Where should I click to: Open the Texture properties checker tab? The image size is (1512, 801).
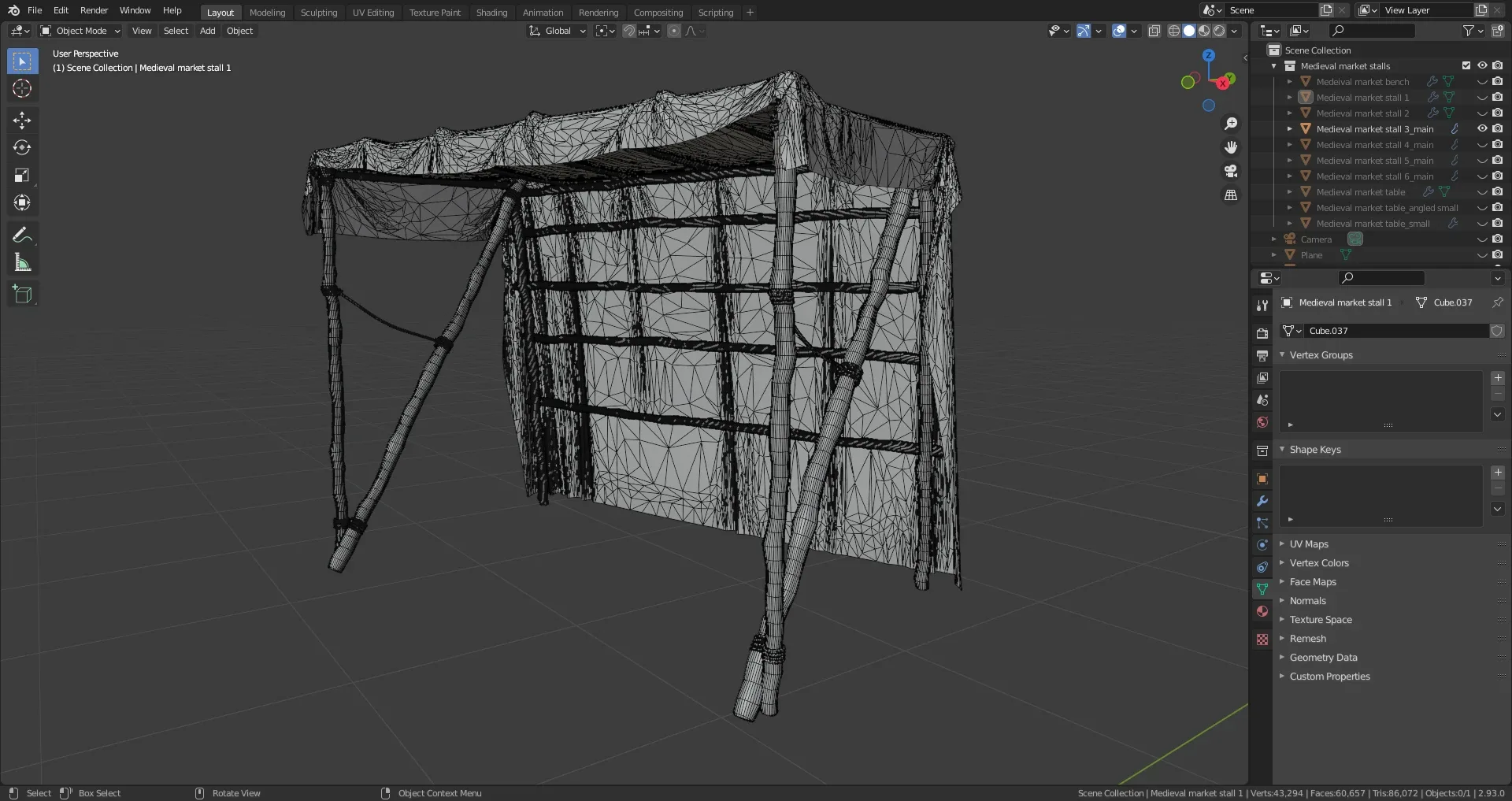click(x=1262, y=640)
